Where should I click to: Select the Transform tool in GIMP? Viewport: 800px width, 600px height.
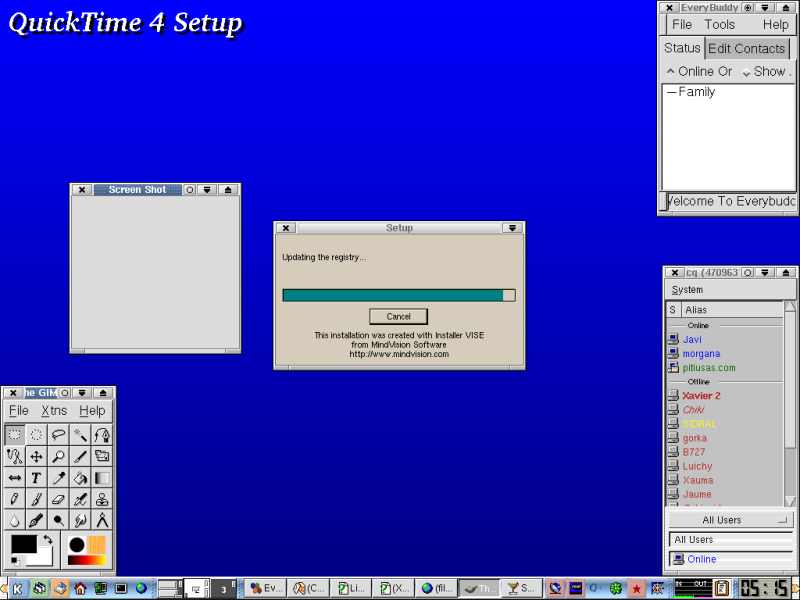102,456
